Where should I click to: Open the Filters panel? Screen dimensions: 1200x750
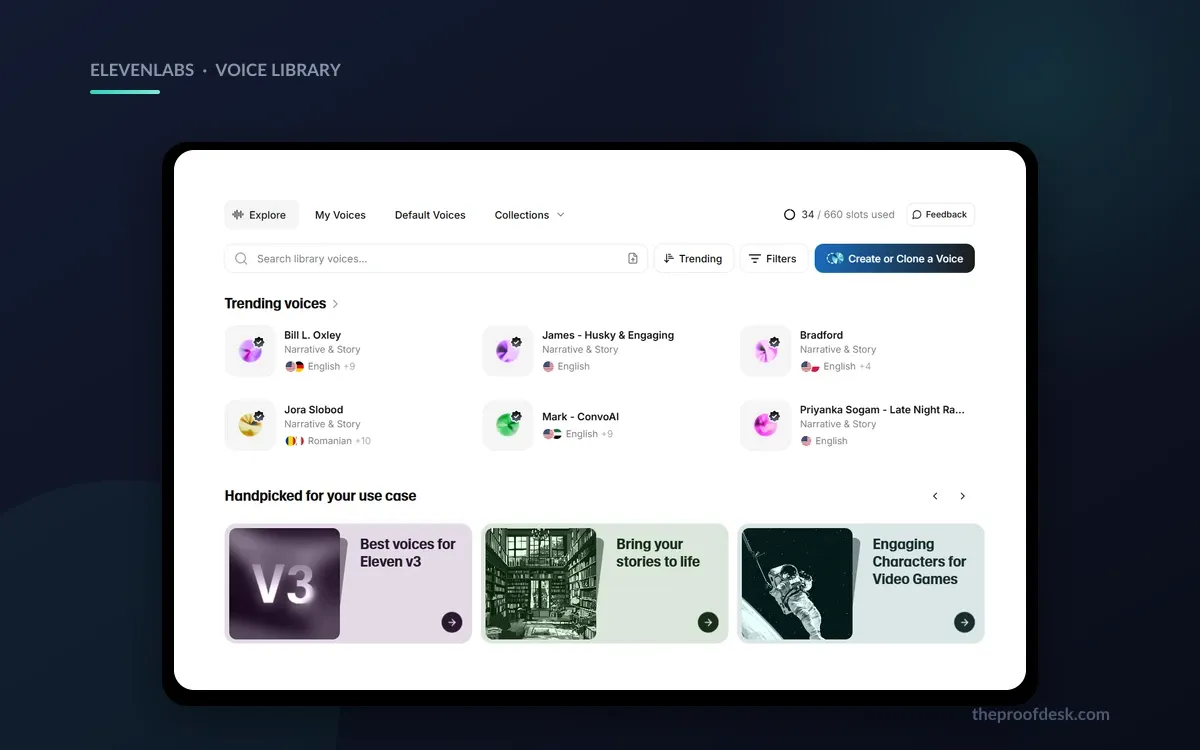[x=774, y=259]
